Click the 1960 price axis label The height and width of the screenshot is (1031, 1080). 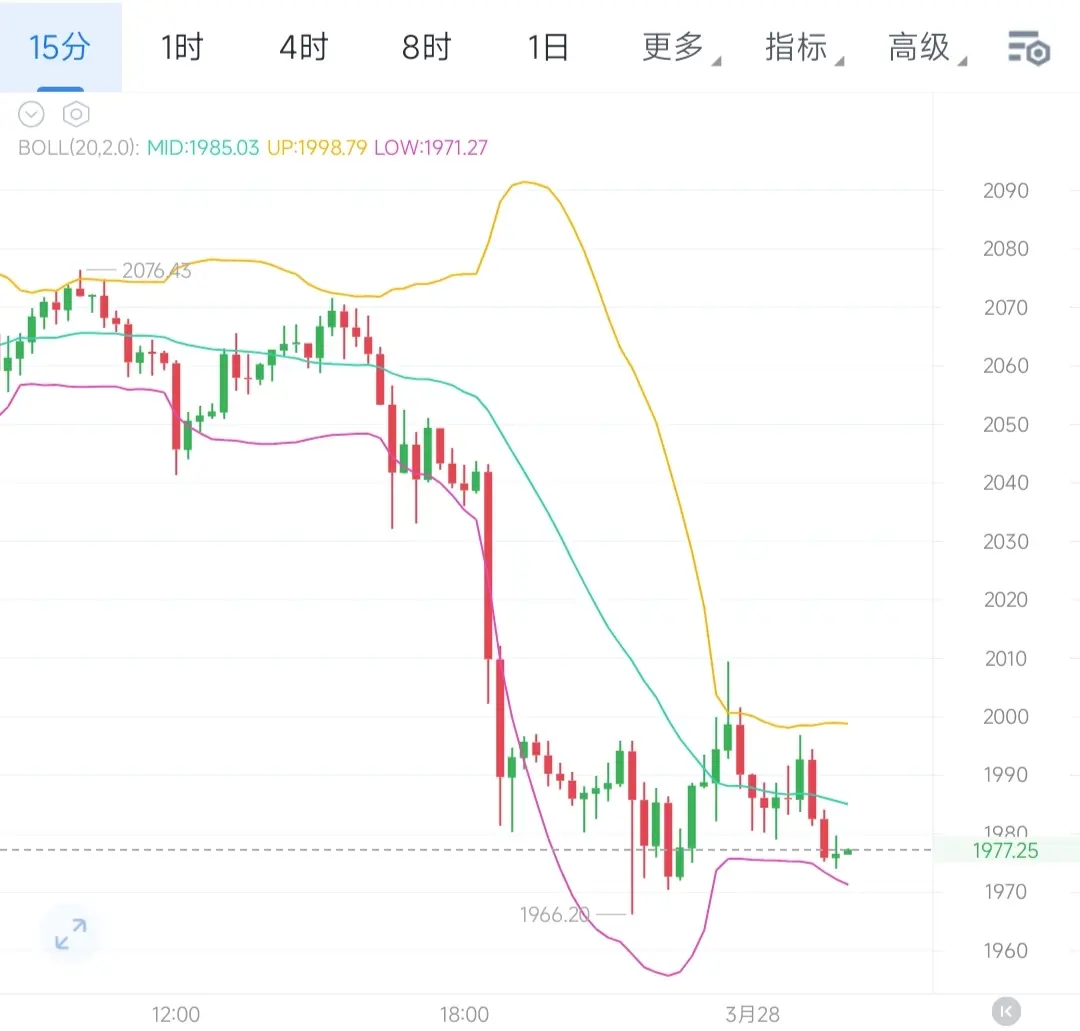(1006, 950)
